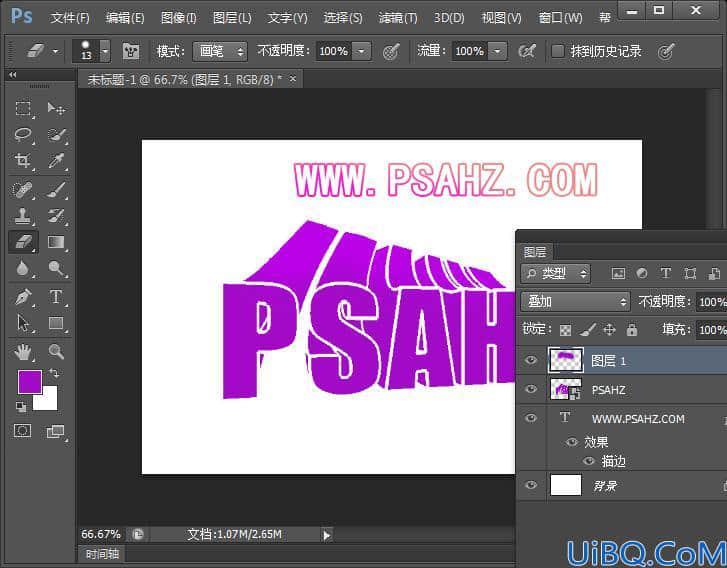Select the Move tool
The image size is (727, 568).
pyautogui.click(x=56, y=108)
